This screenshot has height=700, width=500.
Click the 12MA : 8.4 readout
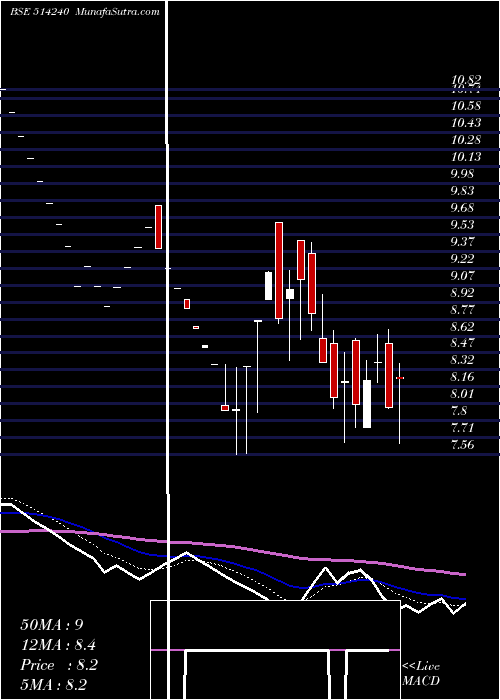(x=58, y=645)
